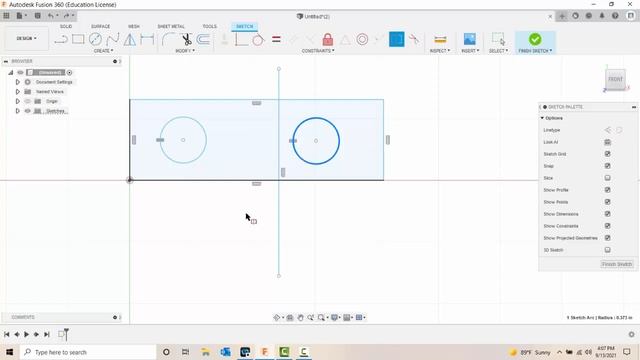Select the Mirror triangle tool
The width and height of the screenshot is (640, 360).
tap(130, 39)
